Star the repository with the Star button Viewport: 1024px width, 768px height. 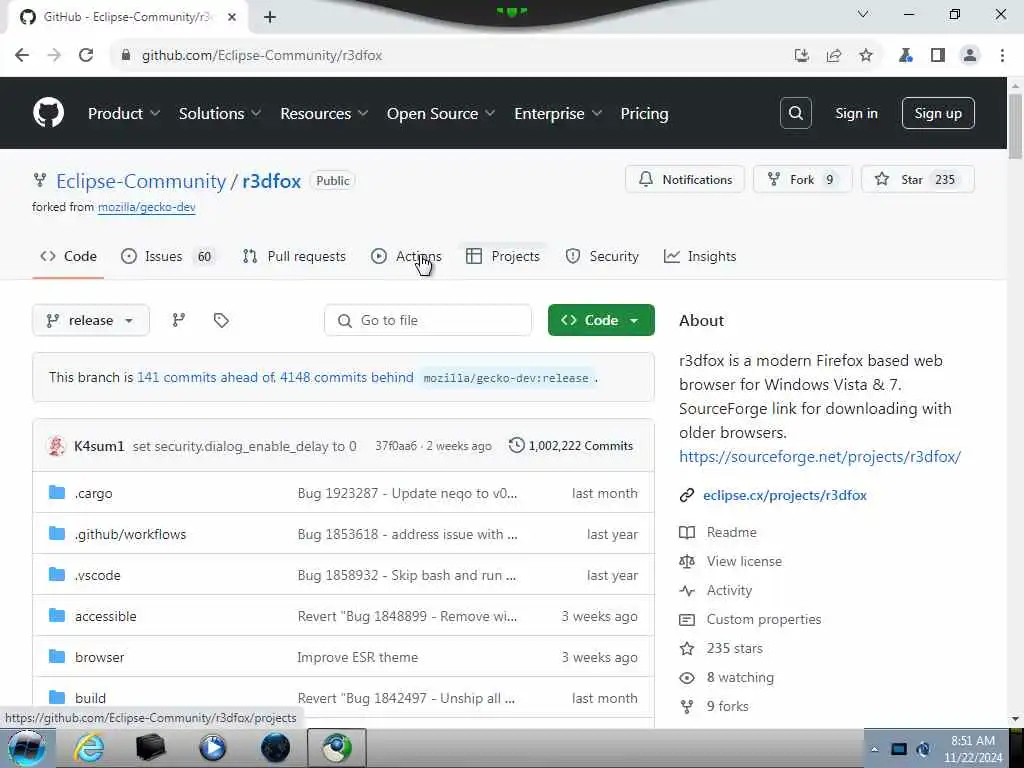click(918, 180)
